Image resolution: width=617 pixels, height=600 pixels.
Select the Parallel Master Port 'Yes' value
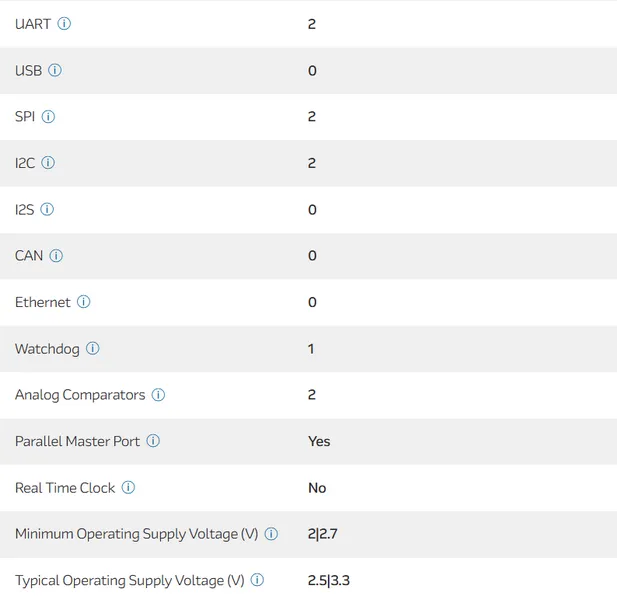coord(319,441)
